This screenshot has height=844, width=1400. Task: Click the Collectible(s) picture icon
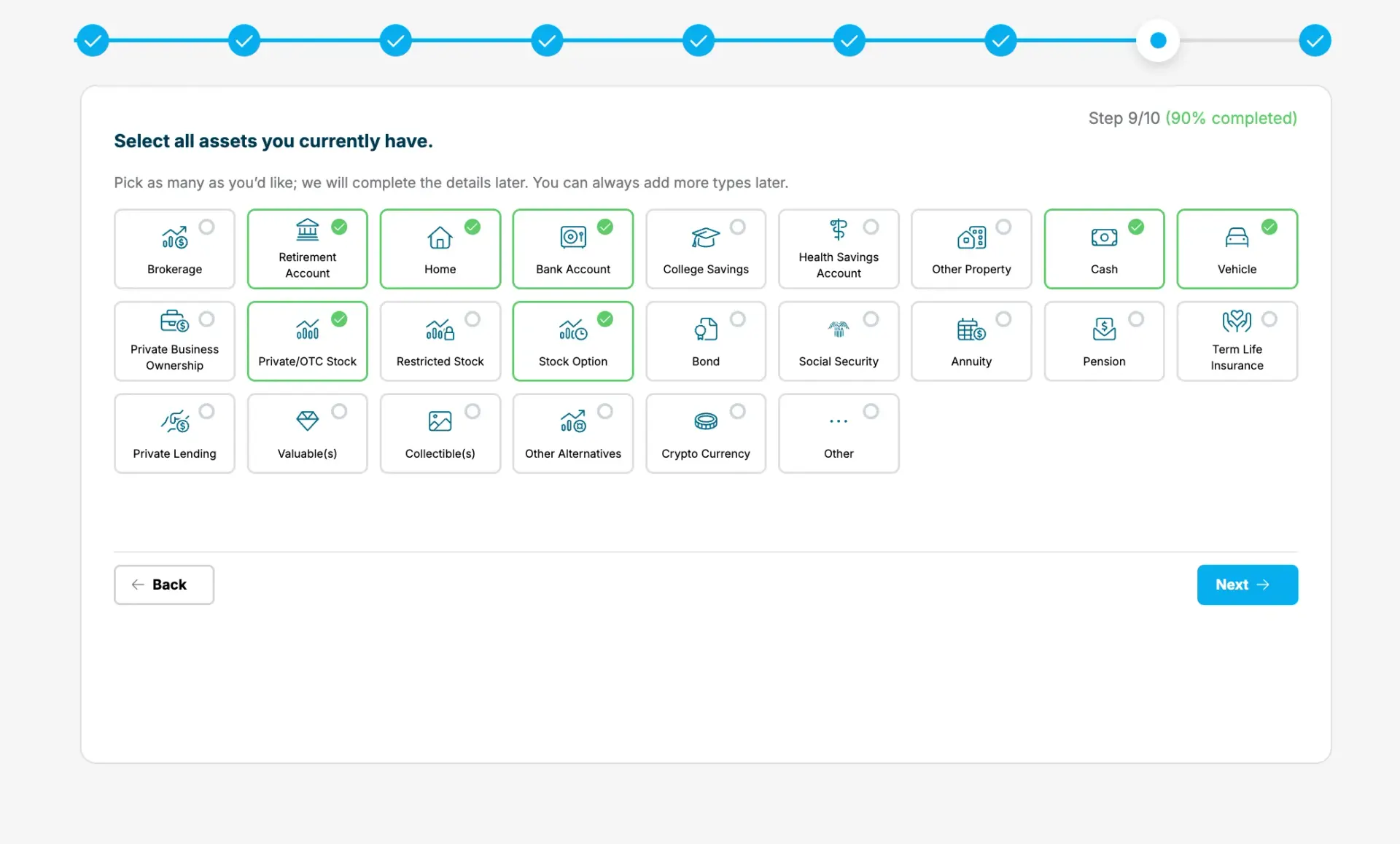440,421
